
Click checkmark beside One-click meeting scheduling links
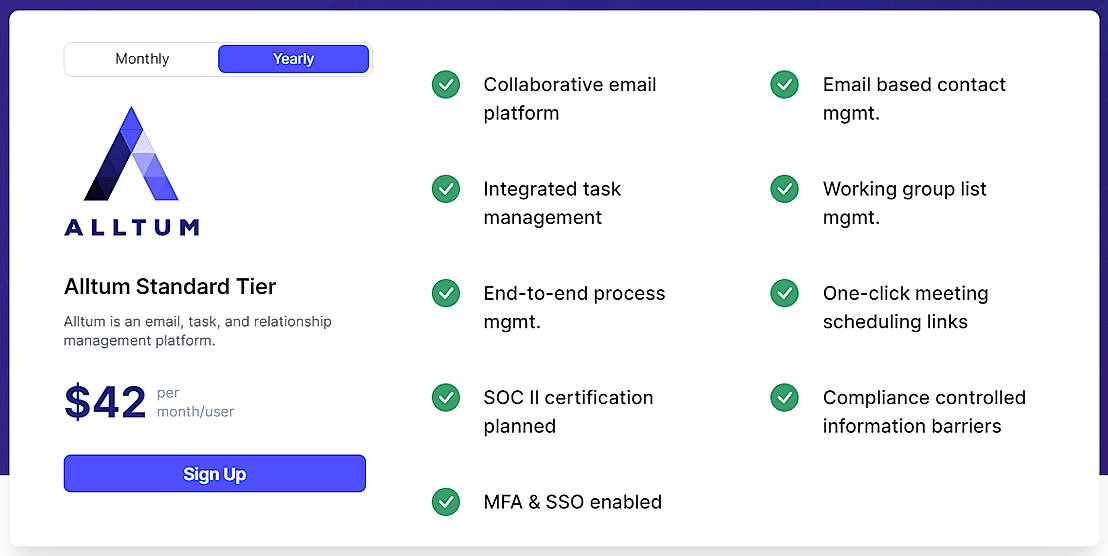click(784, 293)
